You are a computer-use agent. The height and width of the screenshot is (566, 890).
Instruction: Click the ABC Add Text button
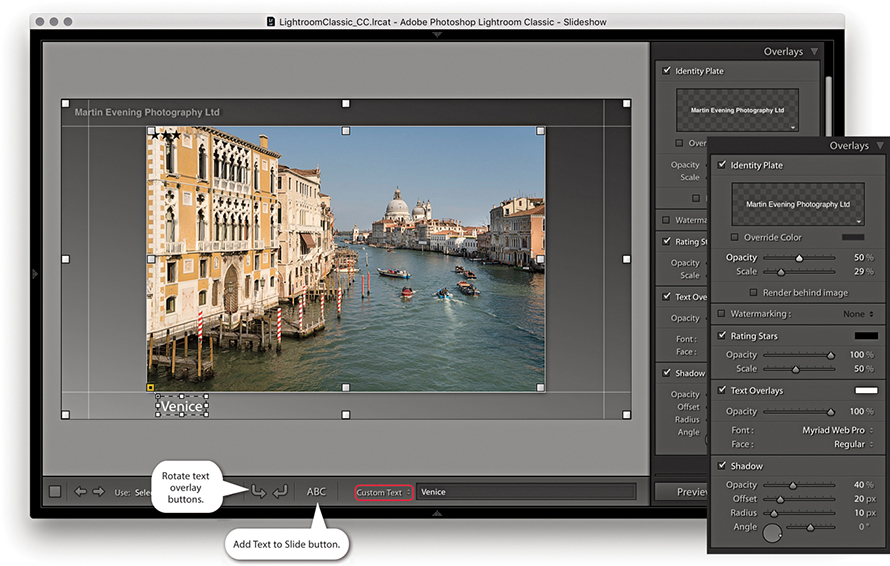pyautogui.click(x=316, y=491)
